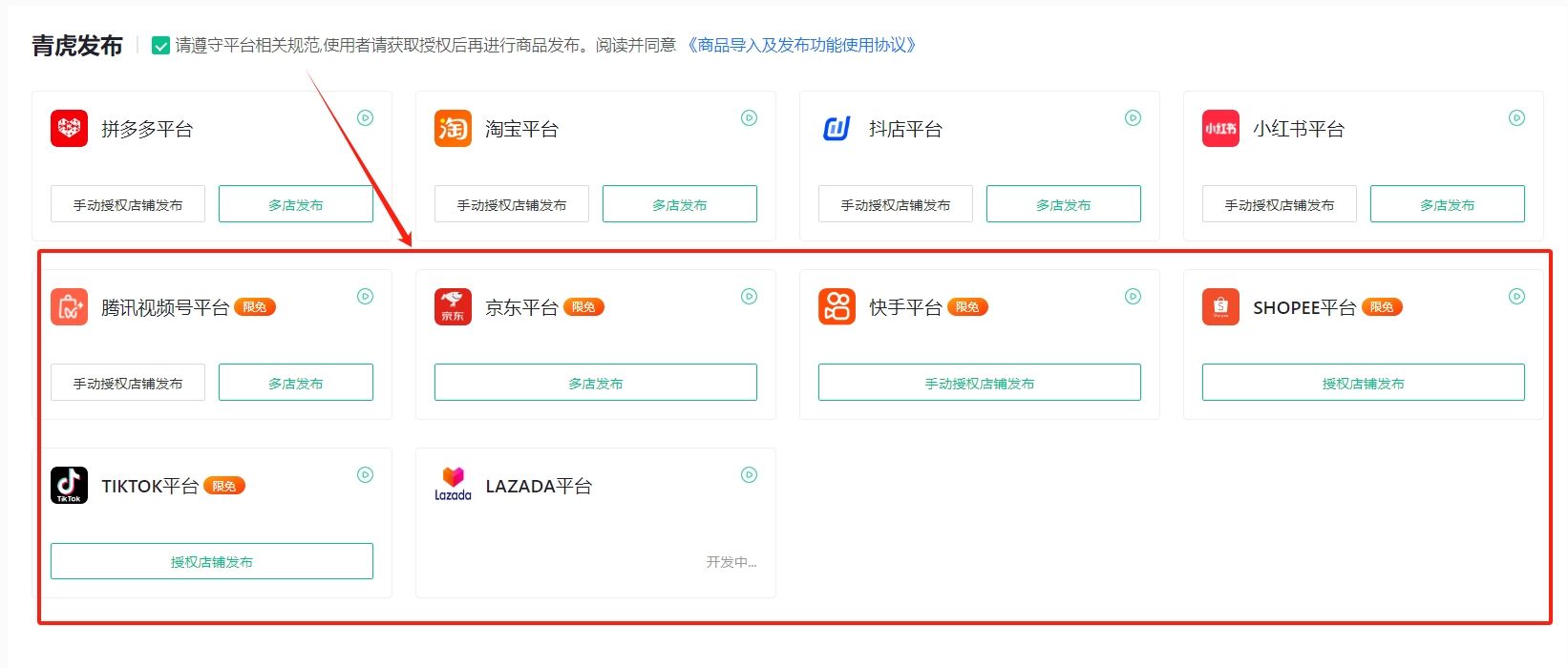Click 授权店铺发布 under SHOPEE平台
This screenshot has height=668, width=1568.
pos(1364,383)
